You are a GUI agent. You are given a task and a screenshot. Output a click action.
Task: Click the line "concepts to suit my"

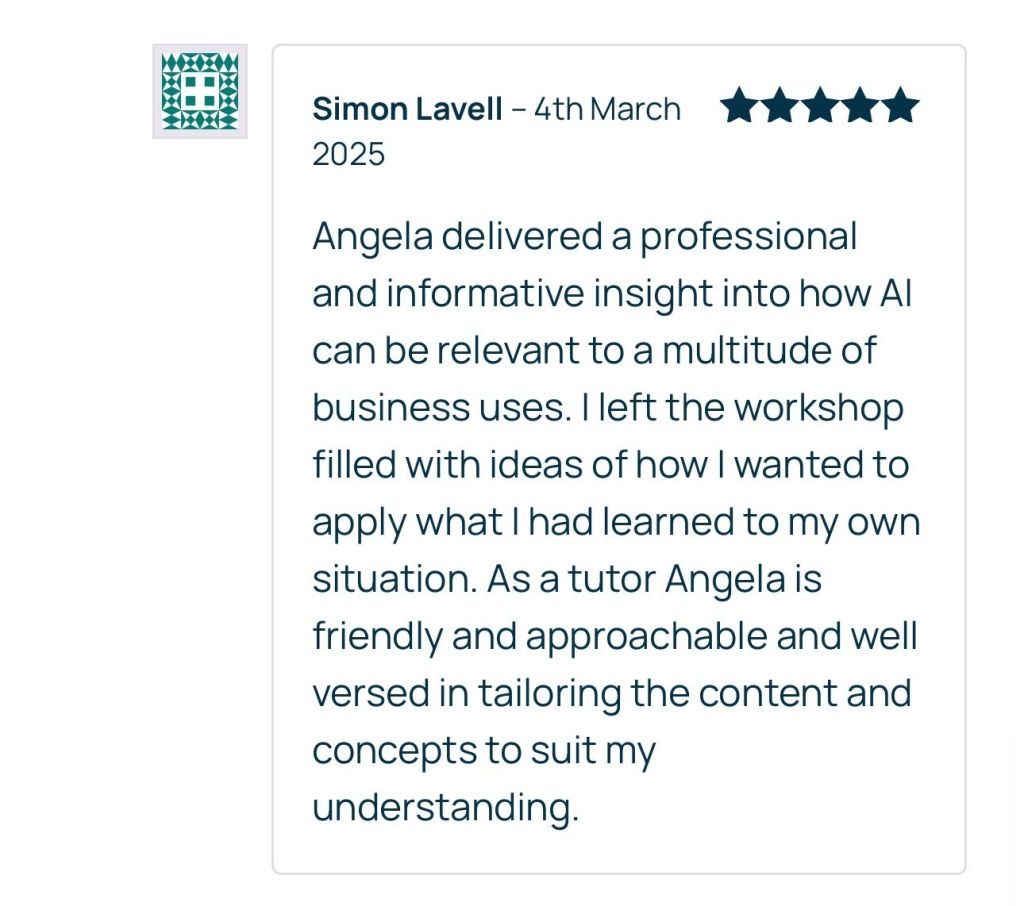click(483, 750)
